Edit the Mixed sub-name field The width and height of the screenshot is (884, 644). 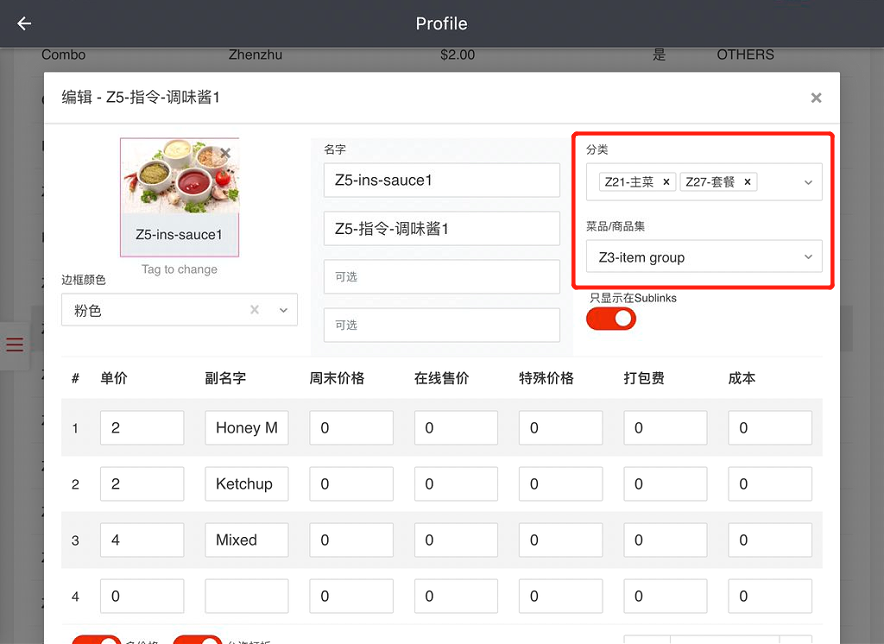click(246, 540)
